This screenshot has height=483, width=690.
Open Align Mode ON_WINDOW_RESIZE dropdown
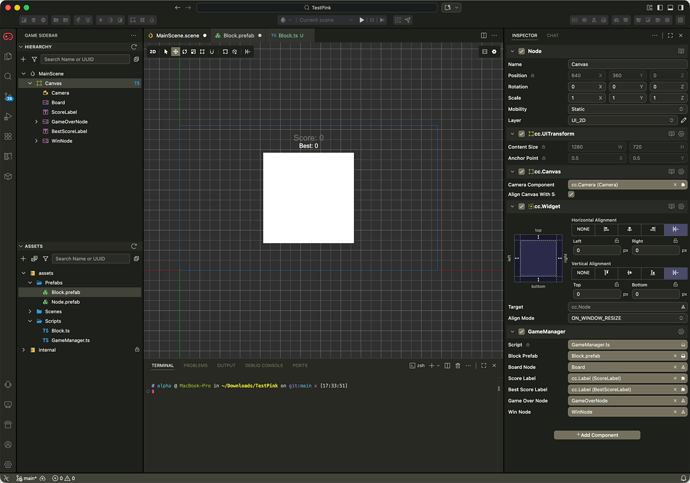click(627, 318)
